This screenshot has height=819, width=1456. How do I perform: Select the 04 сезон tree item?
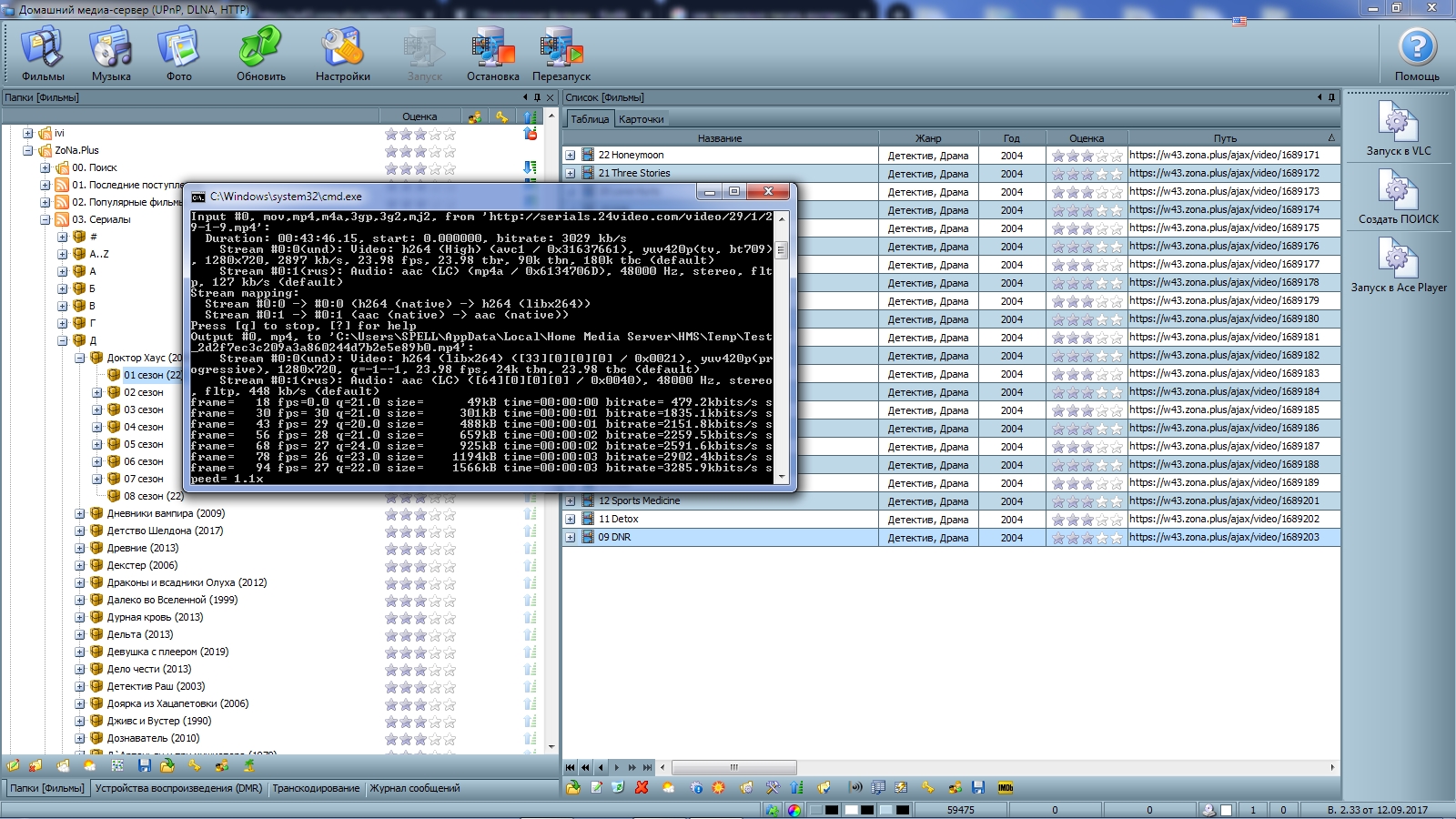coord(144,428)
